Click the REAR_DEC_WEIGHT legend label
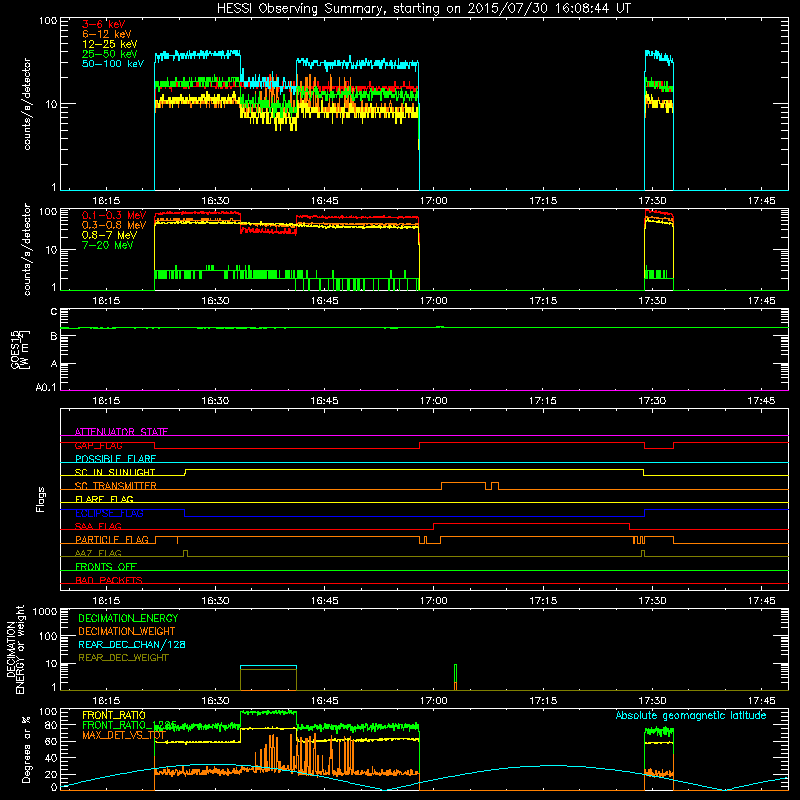The image size is (800, 800). tap(123, 658)
